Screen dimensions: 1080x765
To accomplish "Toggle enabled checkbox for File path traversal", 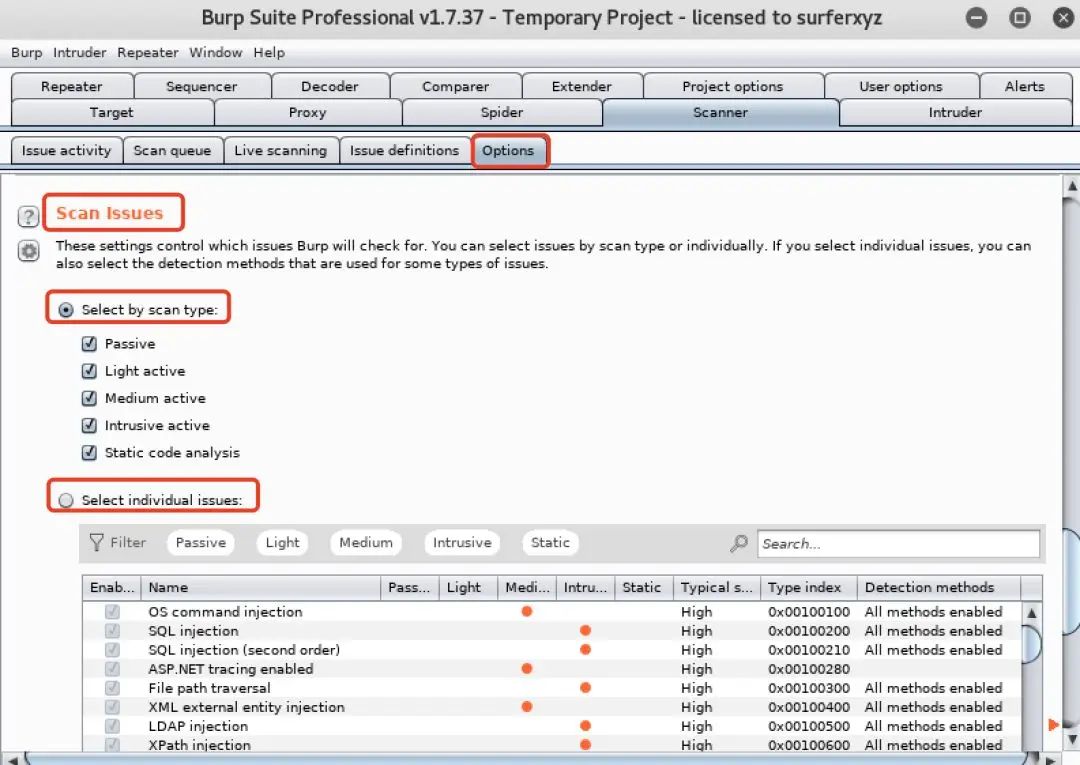I will click(112, 688).
